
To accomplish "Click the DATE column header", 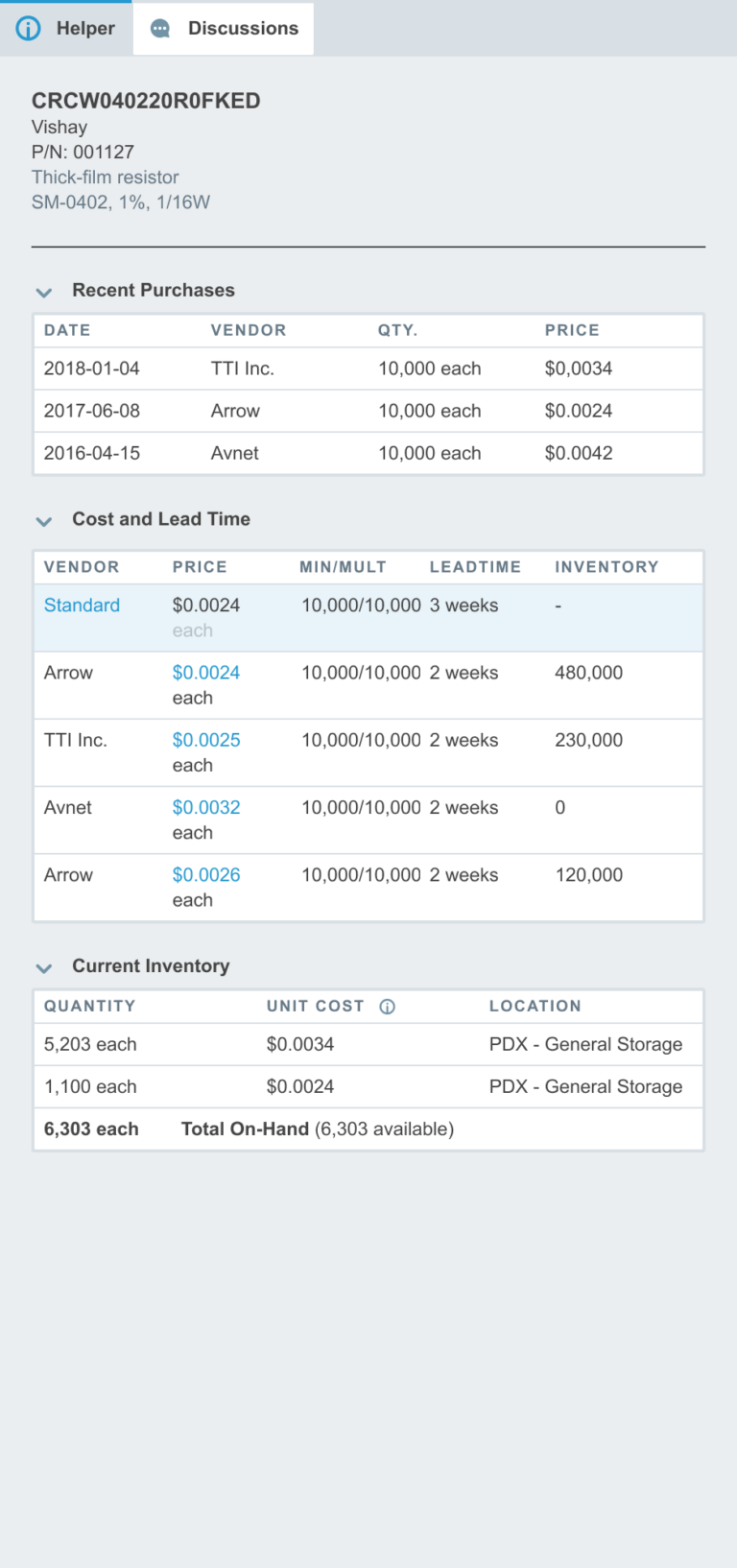I will [67, 330].
